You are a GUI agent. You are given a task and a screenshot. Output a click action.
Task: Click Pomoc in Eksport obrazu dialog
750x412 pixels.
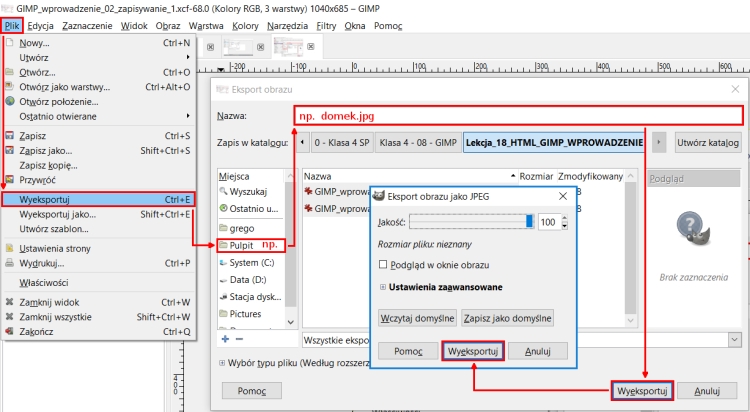tap(252, 391)
